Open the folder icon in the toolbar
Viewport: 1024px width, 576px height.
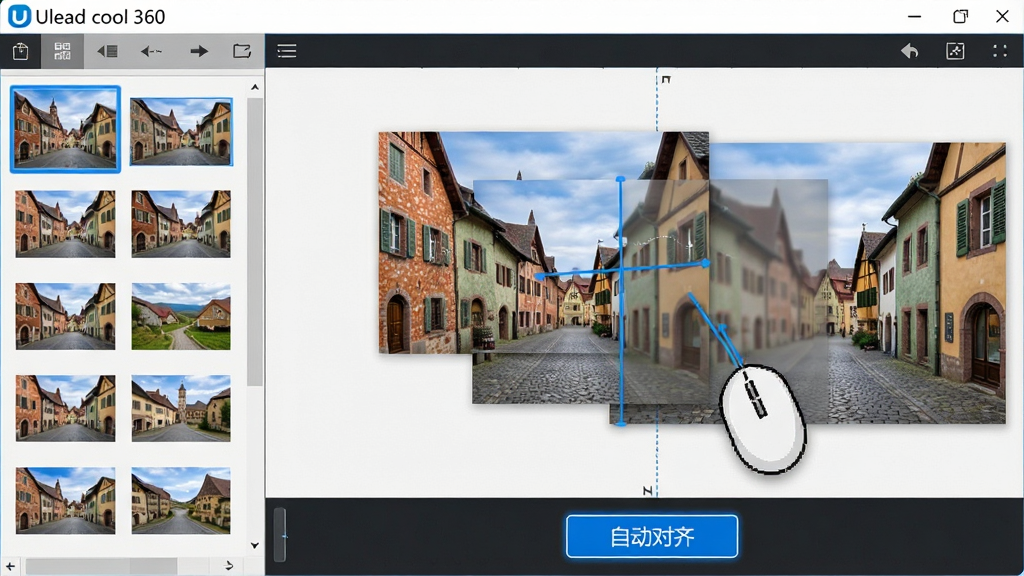pos(242,51)
